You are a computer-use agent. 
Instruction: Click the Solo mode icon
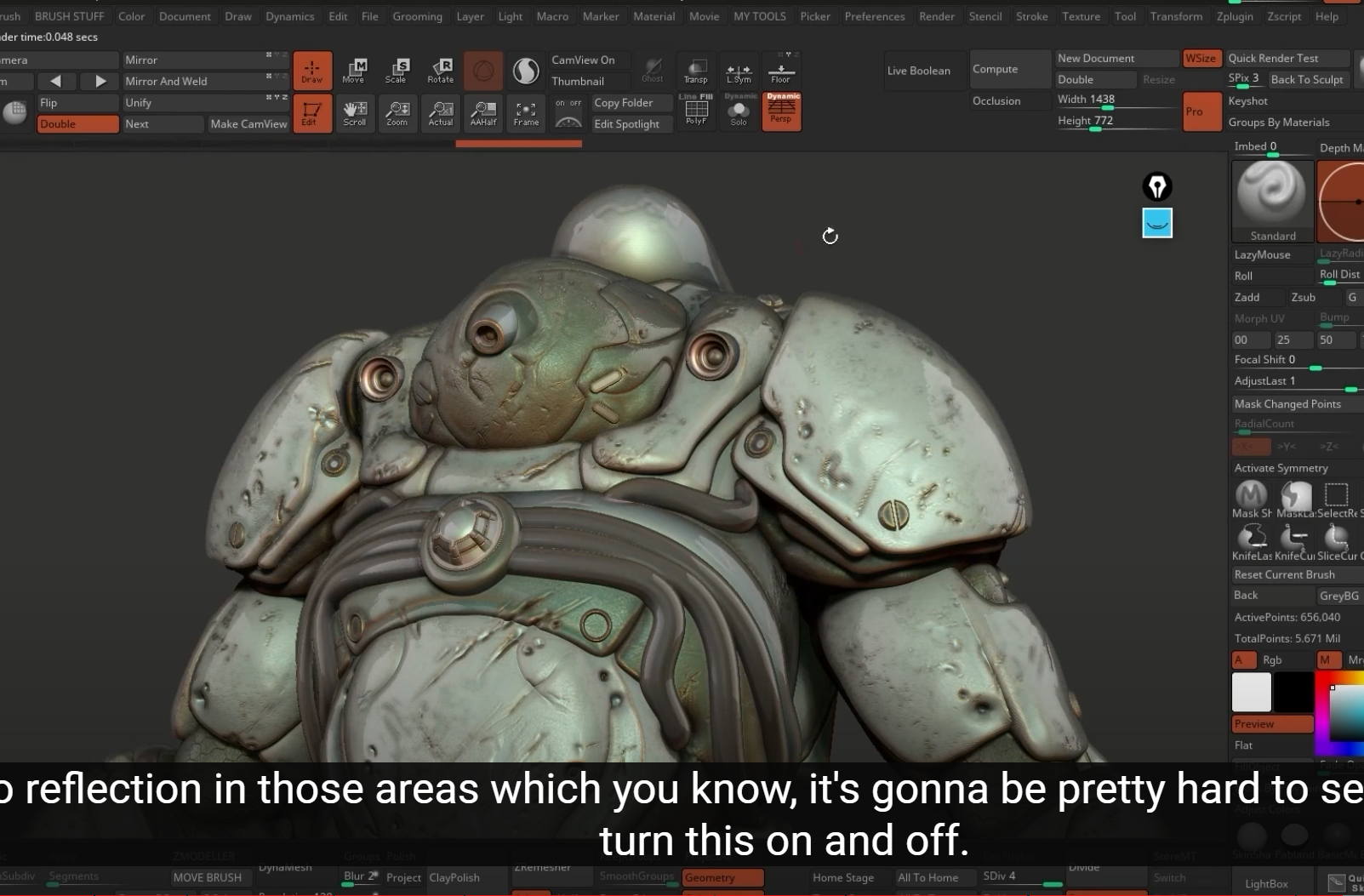(x=739, y=111)
